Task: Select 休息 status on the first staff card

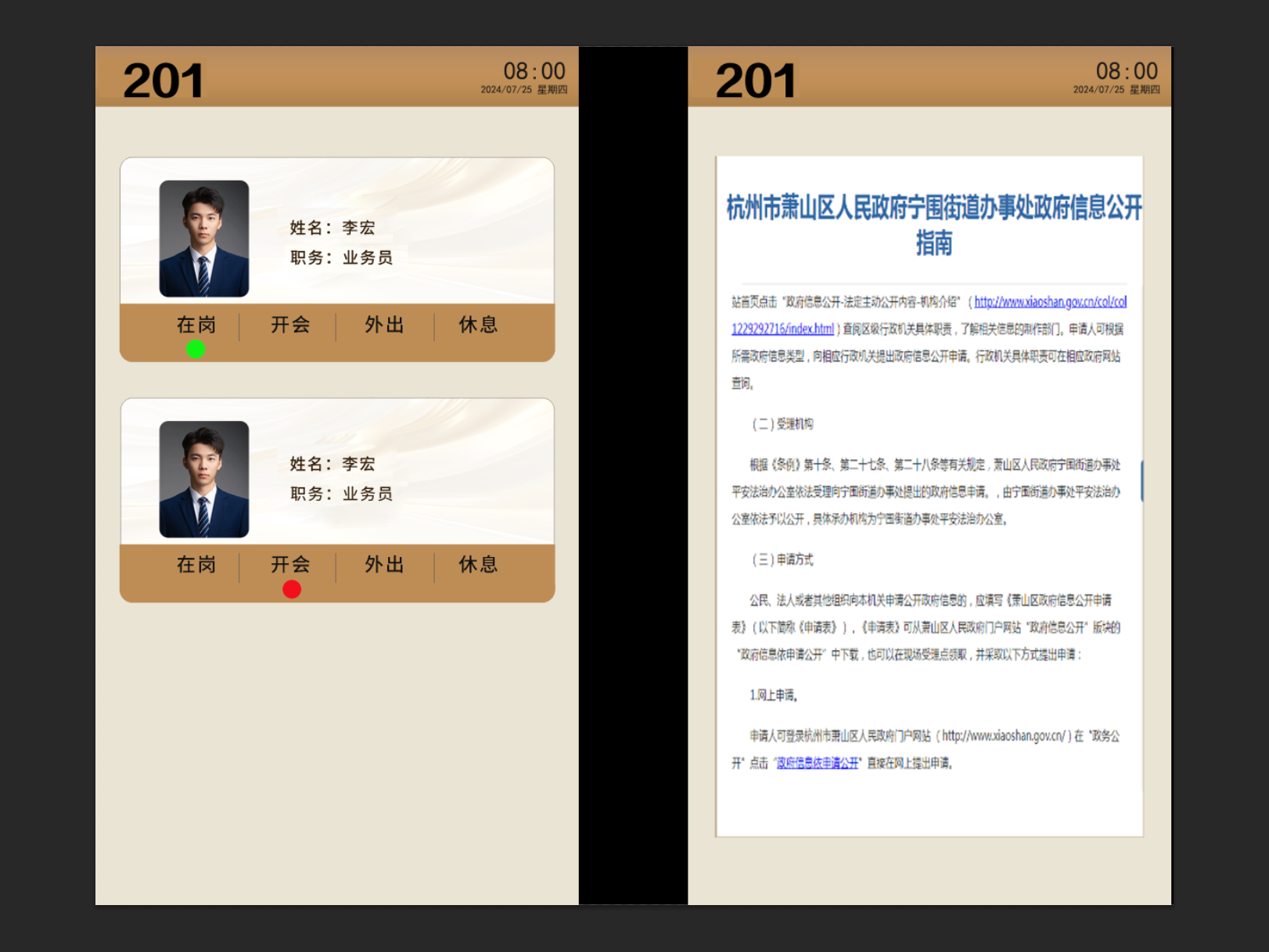Action: 478,325
